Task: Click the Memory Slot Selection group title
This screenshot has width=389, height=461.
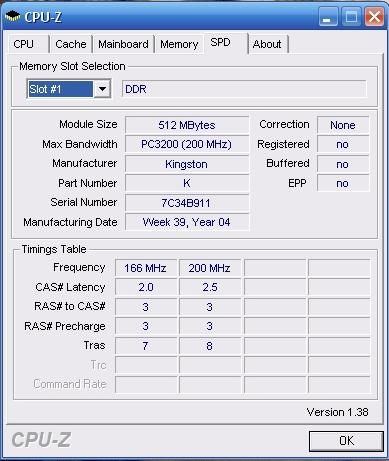Action: pyautogui.click(x=72, y=66)
